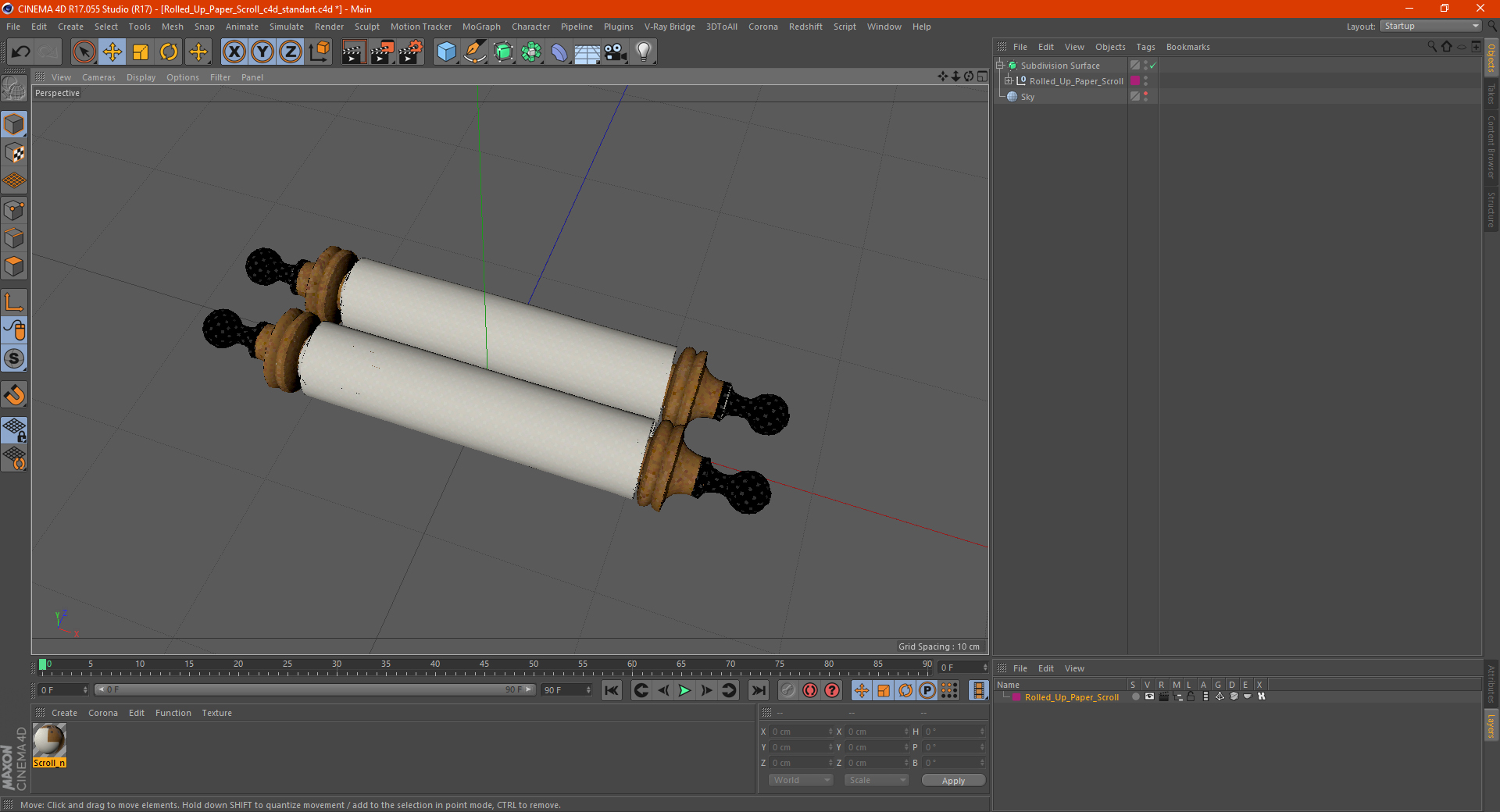Collapse Subdivision Surface hierarchy

click(x=999, y=66)
